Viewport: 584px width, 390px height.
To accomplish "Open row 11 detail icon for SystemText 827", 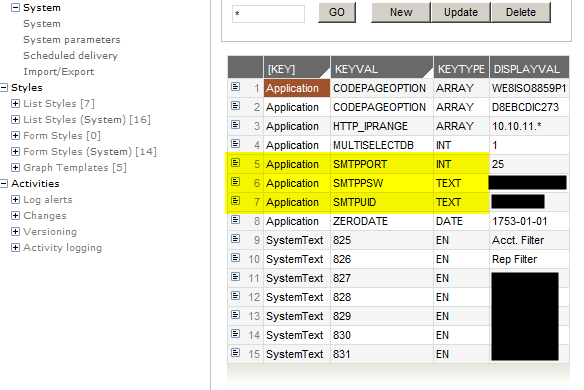I will (x=235, y=277).
